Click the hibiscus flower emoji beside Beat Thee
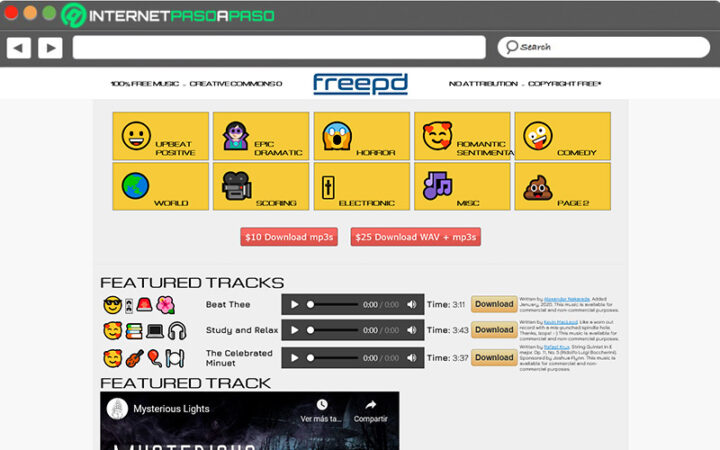The width and height of the screenshot is (720, 450). point(166,305)
